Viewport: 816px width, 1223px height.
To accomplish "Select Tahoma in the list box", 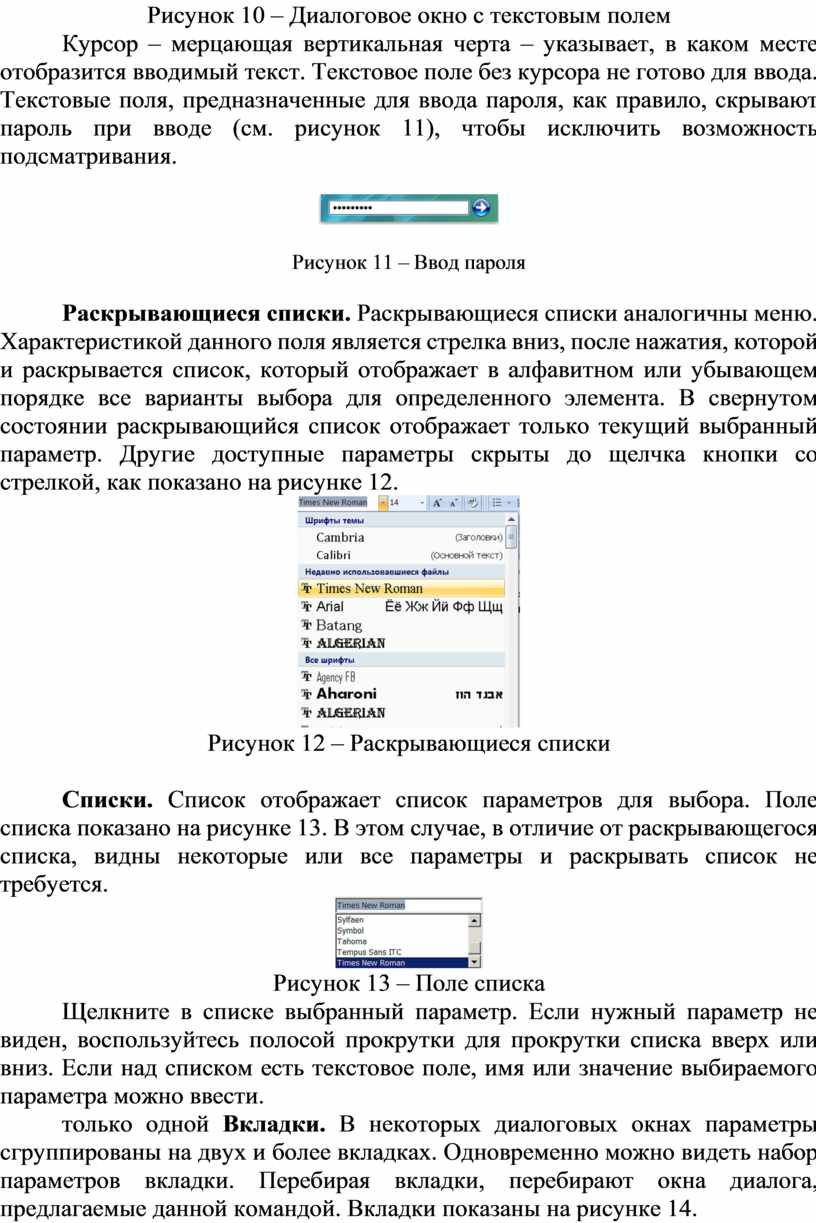I will pyautogui.click(x=401, y=941).
